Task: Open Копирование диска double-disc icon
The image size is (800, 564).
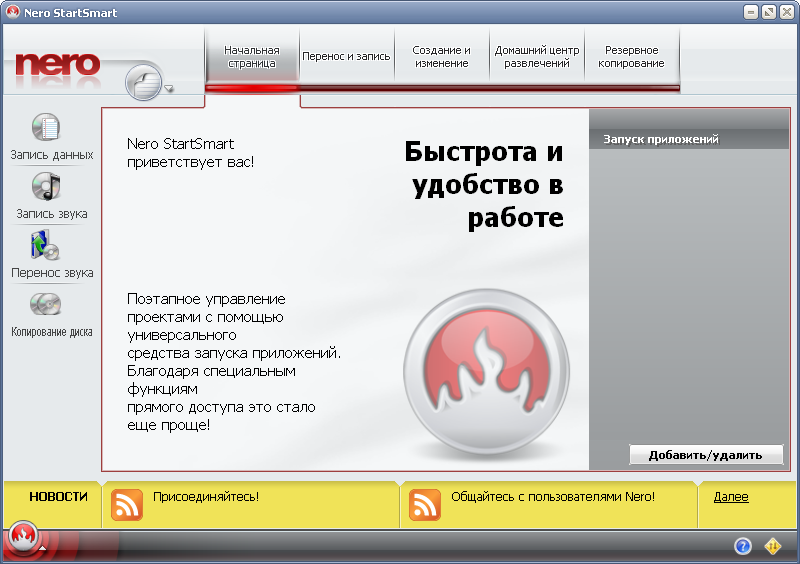Action: tap(45, 304)
